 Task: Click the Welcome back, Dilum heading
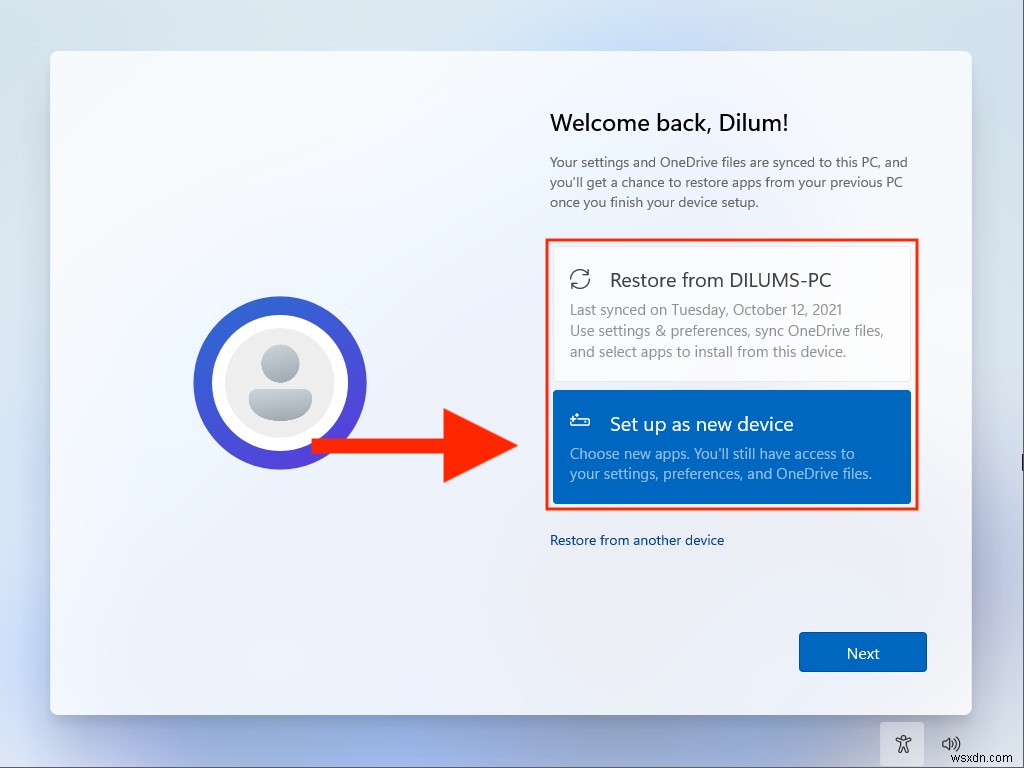coord(670,123)
